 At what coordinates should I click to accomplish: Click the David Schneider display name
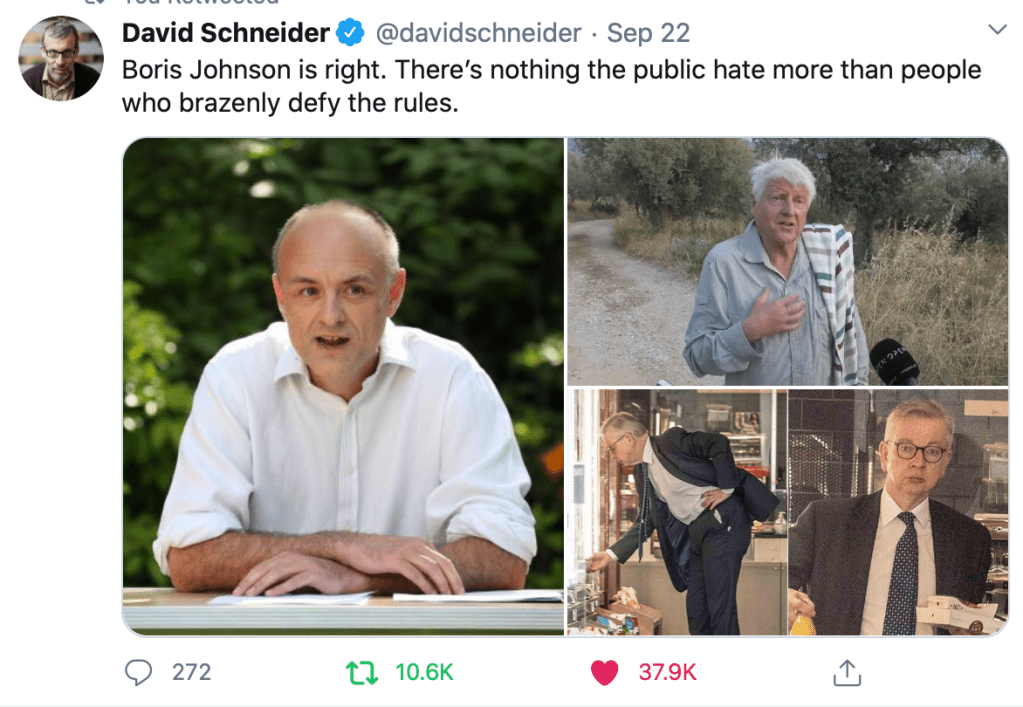pos(226,33)
